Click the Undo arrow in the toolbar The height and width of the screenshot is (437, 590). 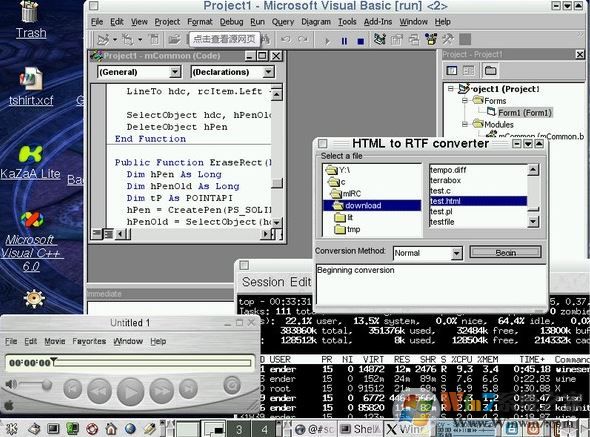pos(286,39)
